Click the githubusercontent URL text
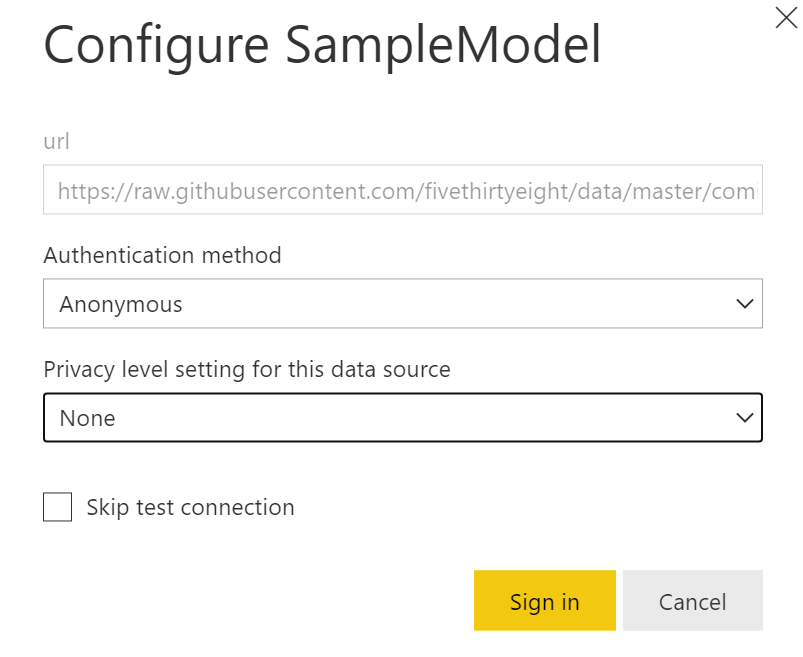 pos(407,191)
